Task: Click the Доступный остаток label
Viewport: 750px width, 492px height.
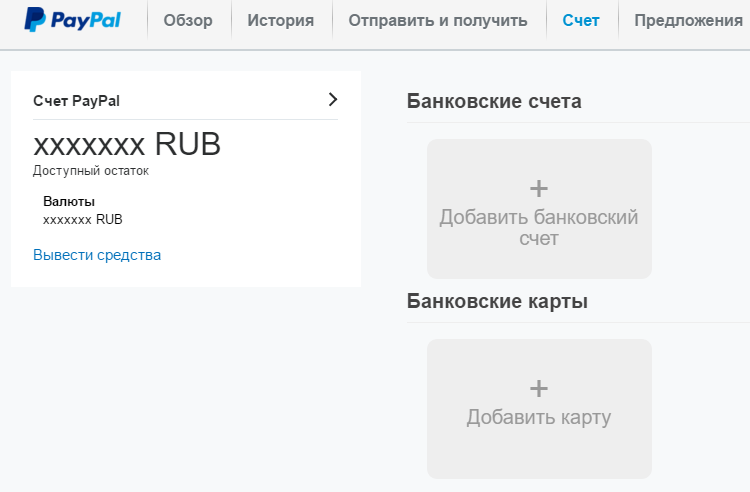Action: point(91,171)
